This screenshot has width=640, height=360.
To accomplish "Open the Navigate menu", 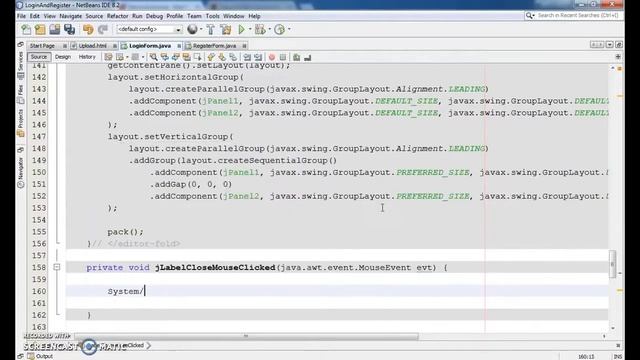I will click(71, 16).
